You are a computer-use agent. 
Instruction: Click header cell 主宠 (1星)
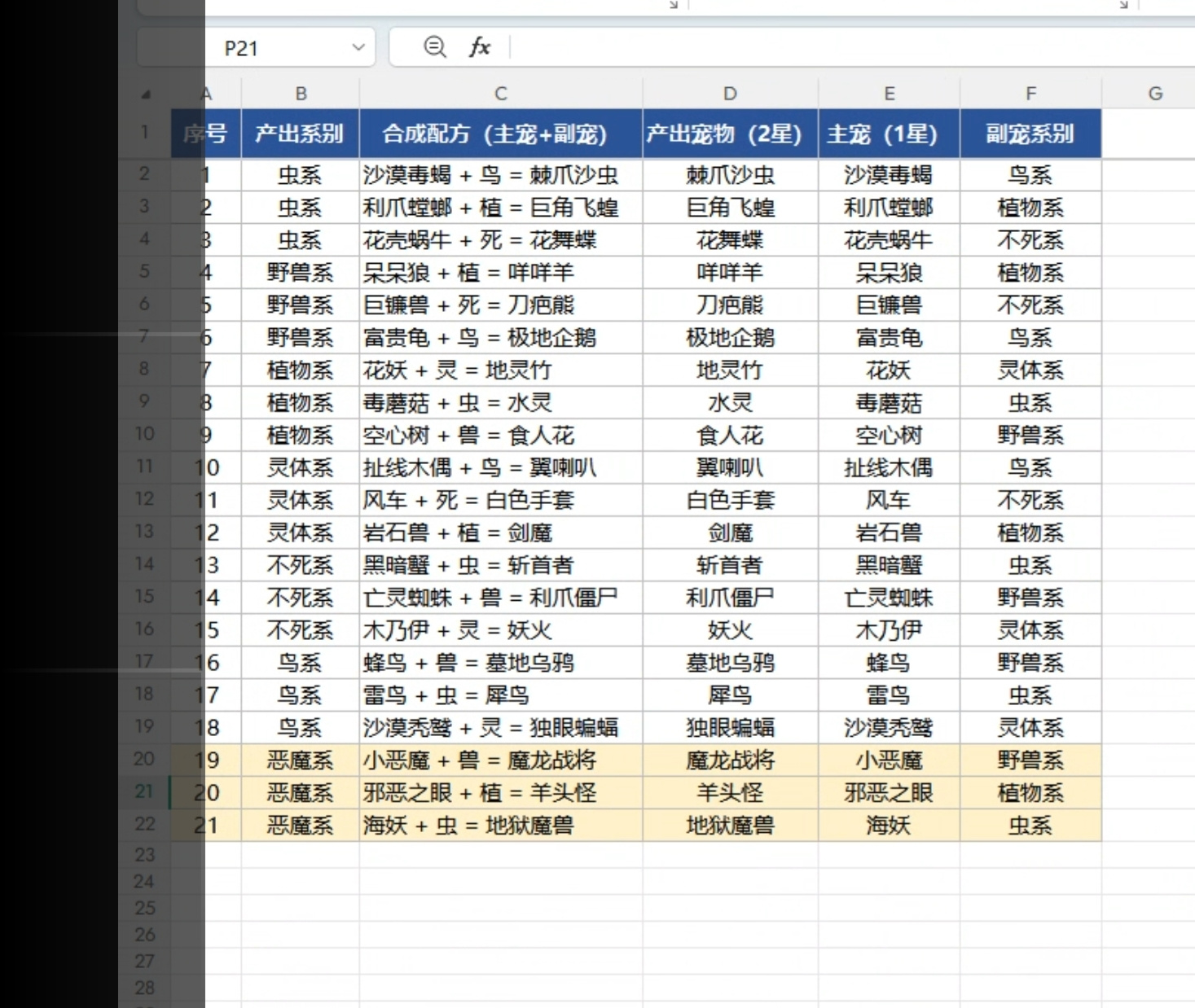coord(889,134)
